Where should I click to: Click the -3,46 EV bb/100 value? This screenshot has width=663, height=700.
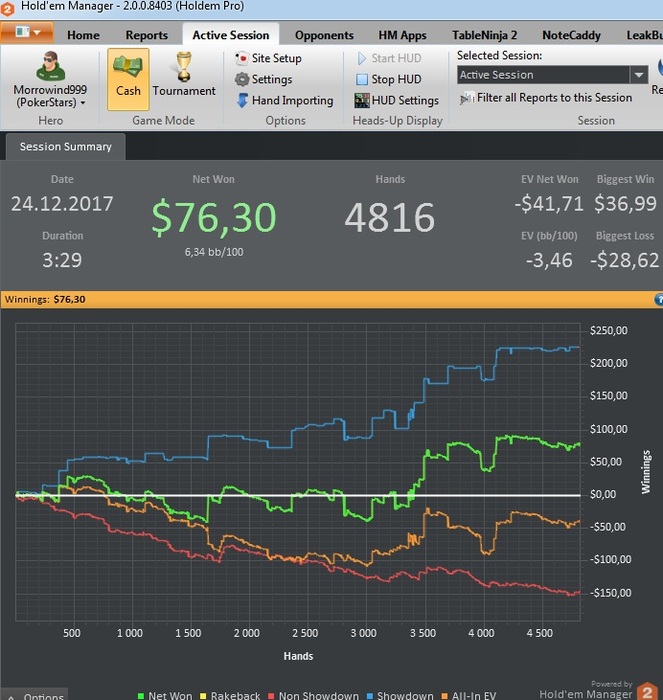point(549,260)
